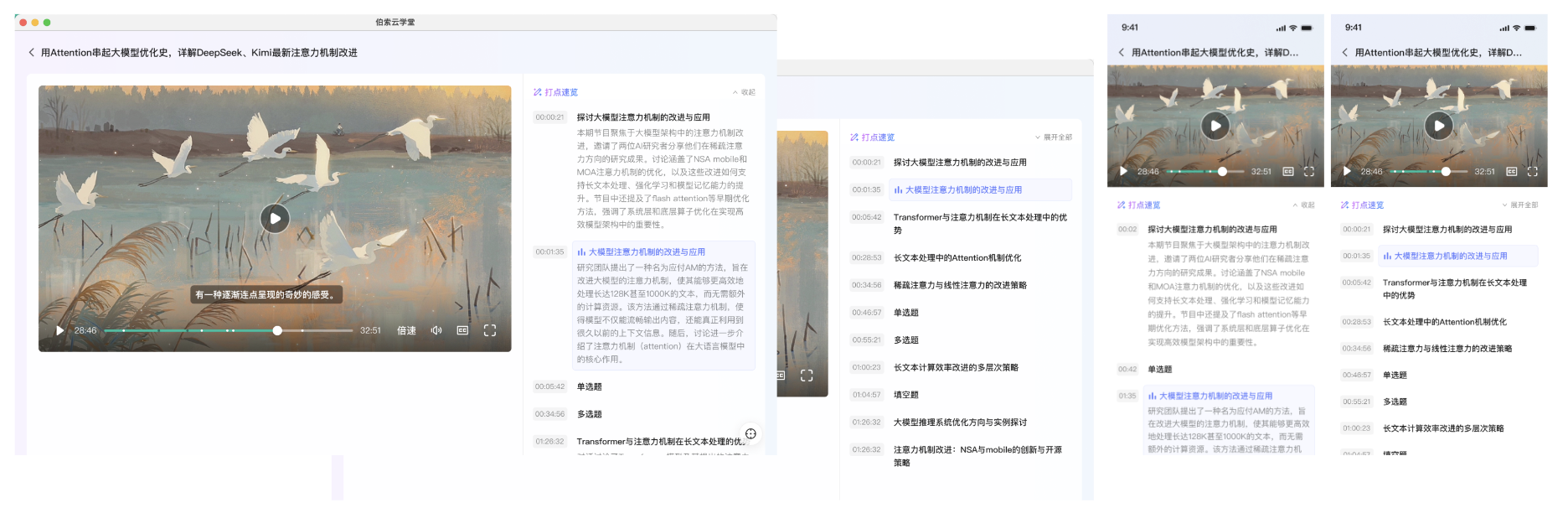Collapse list with 收起 on the left phone screen
This screenshot has width=1568, height=508.
pos(1303,205)
